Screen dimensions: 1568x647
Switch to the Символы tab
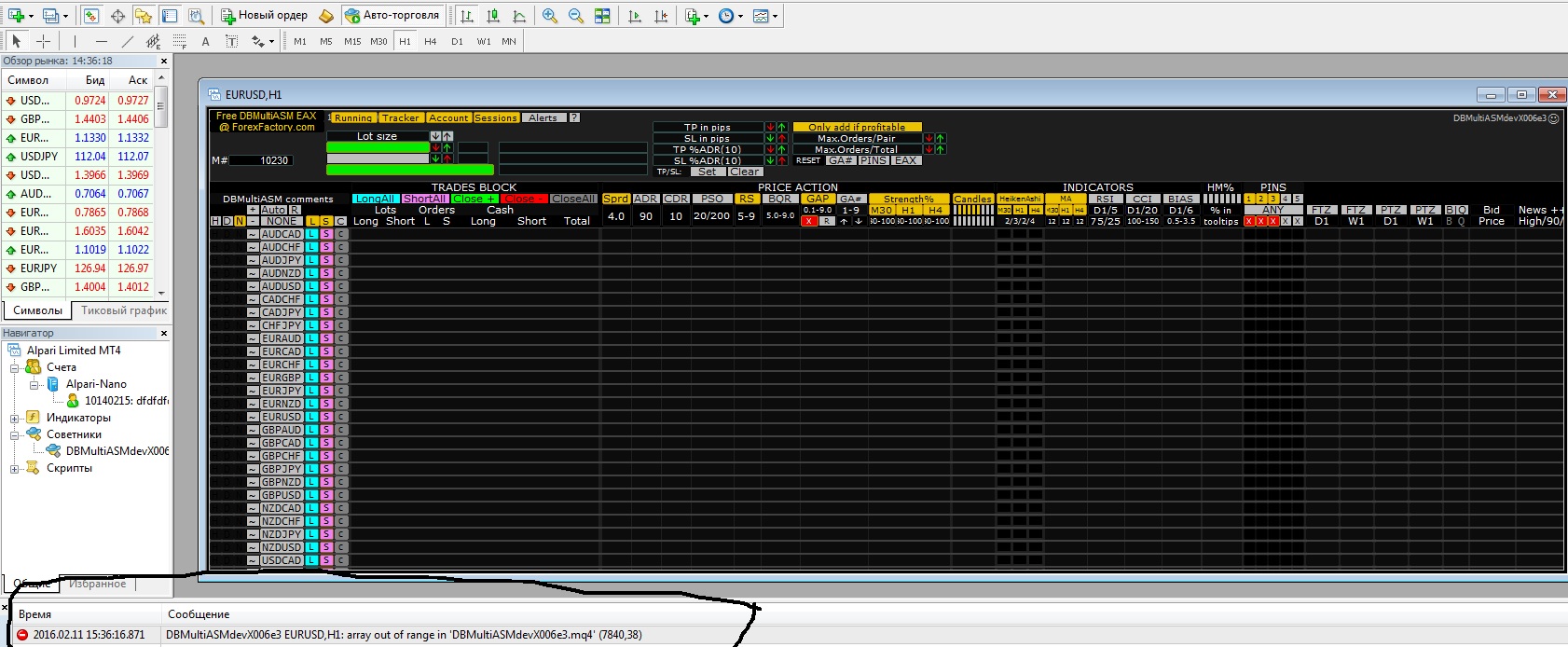37,310
